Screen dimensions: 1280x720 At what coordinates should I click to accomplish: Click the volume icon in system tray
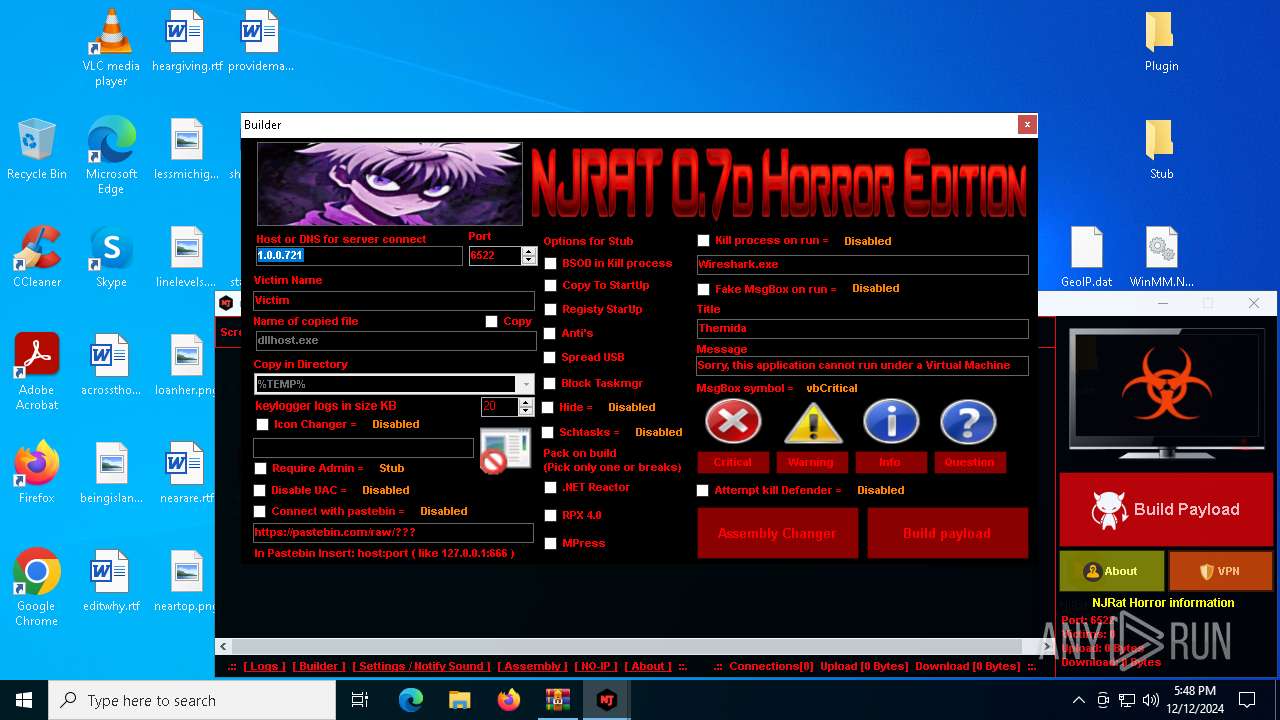click(1151, 700)
